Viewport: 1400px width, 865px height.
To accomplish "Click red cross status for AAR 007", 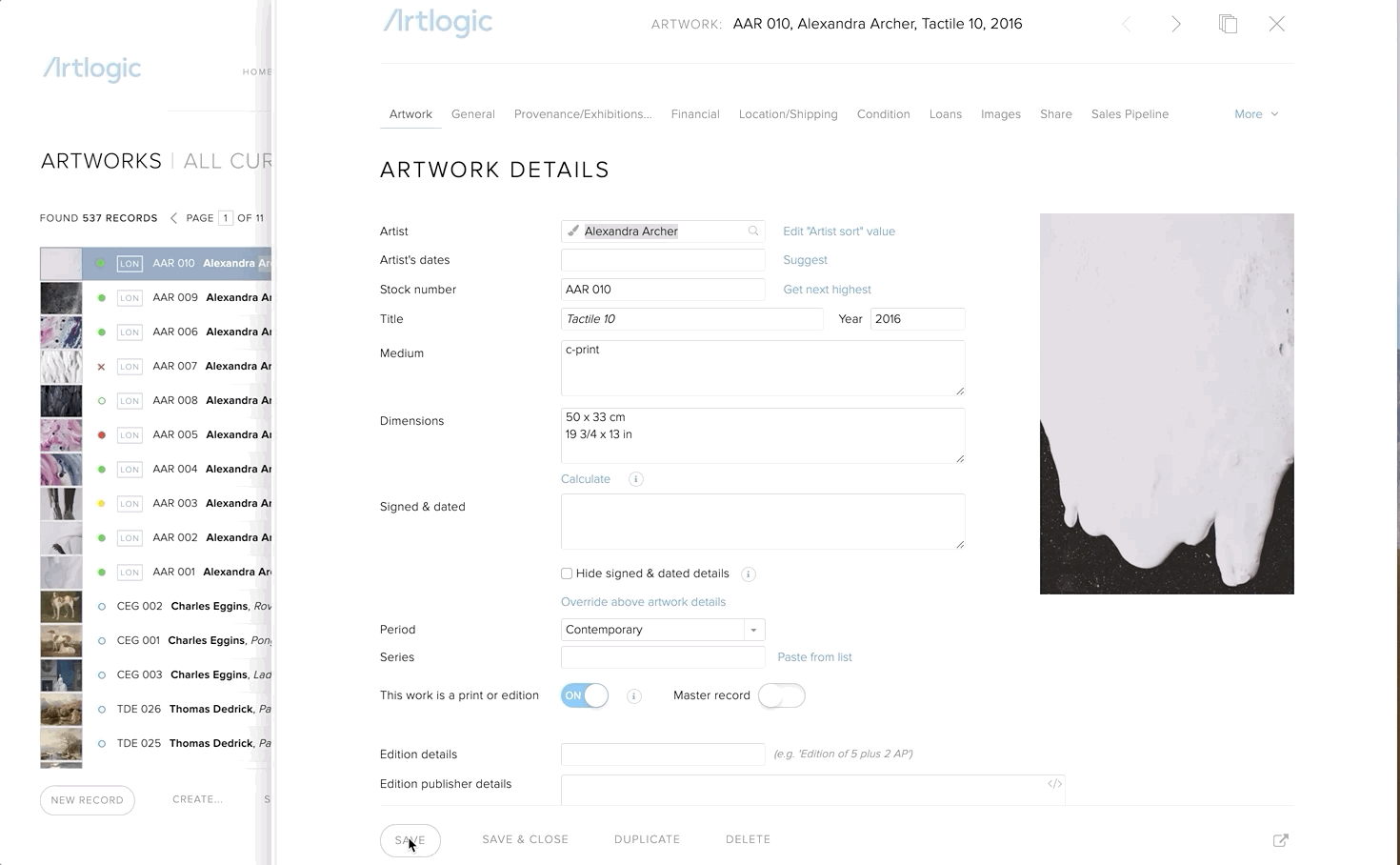I will 102,367.
